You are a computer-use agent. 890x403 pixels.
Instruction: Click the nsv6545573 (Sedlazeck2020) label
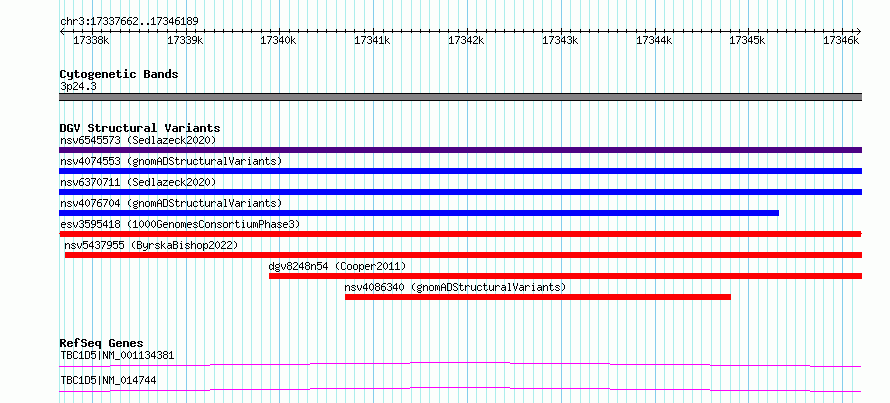click(138, 140)
